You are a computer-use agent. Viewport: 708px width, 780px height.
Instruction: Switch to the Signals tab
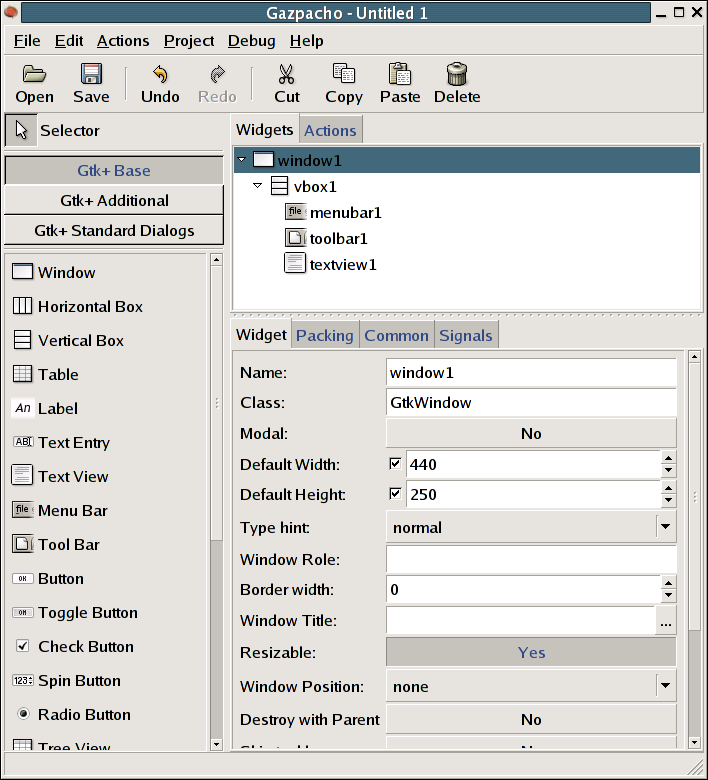465,335
